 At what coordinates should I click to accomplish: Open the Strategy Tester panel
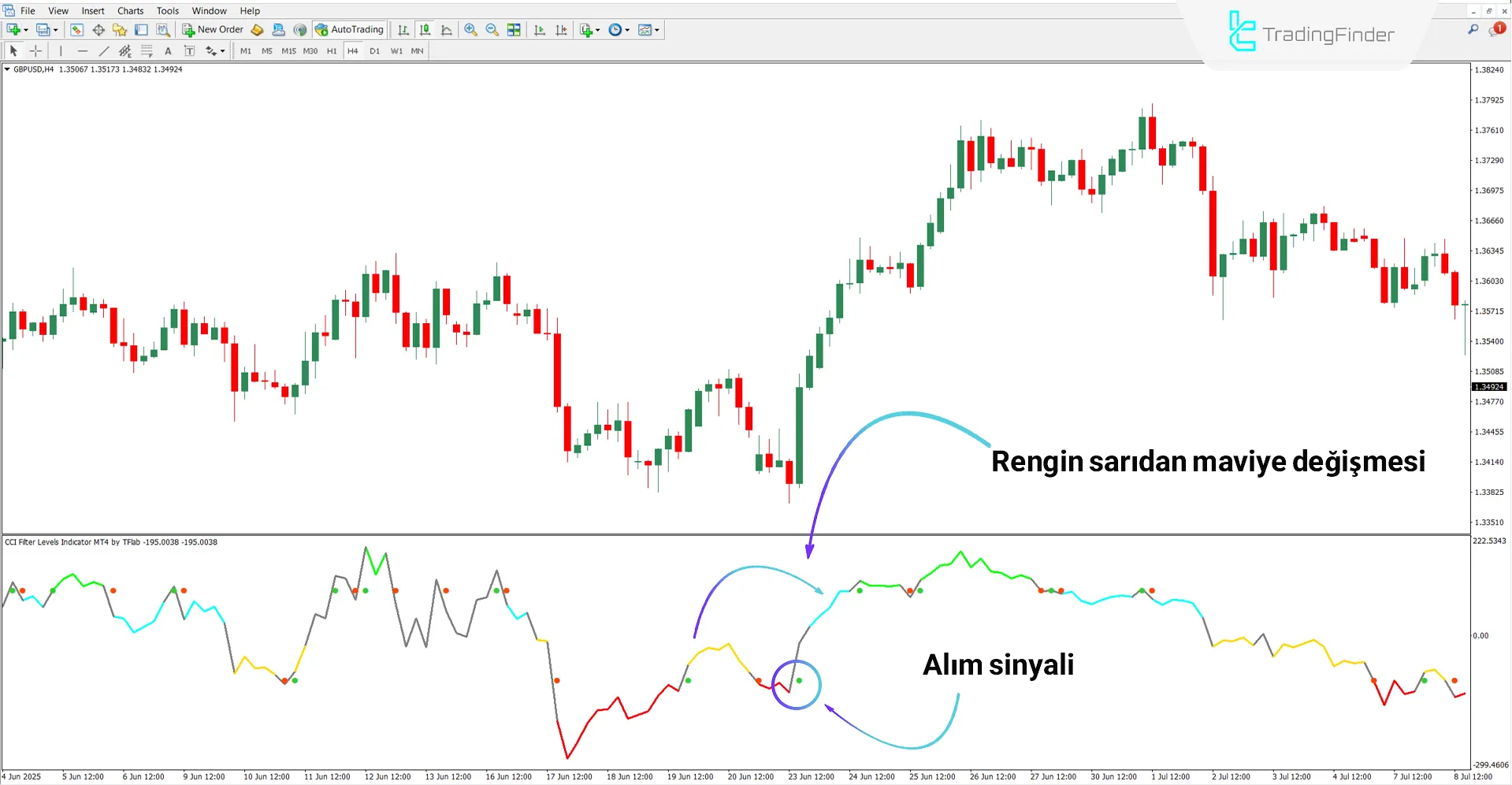coord(162,29)
